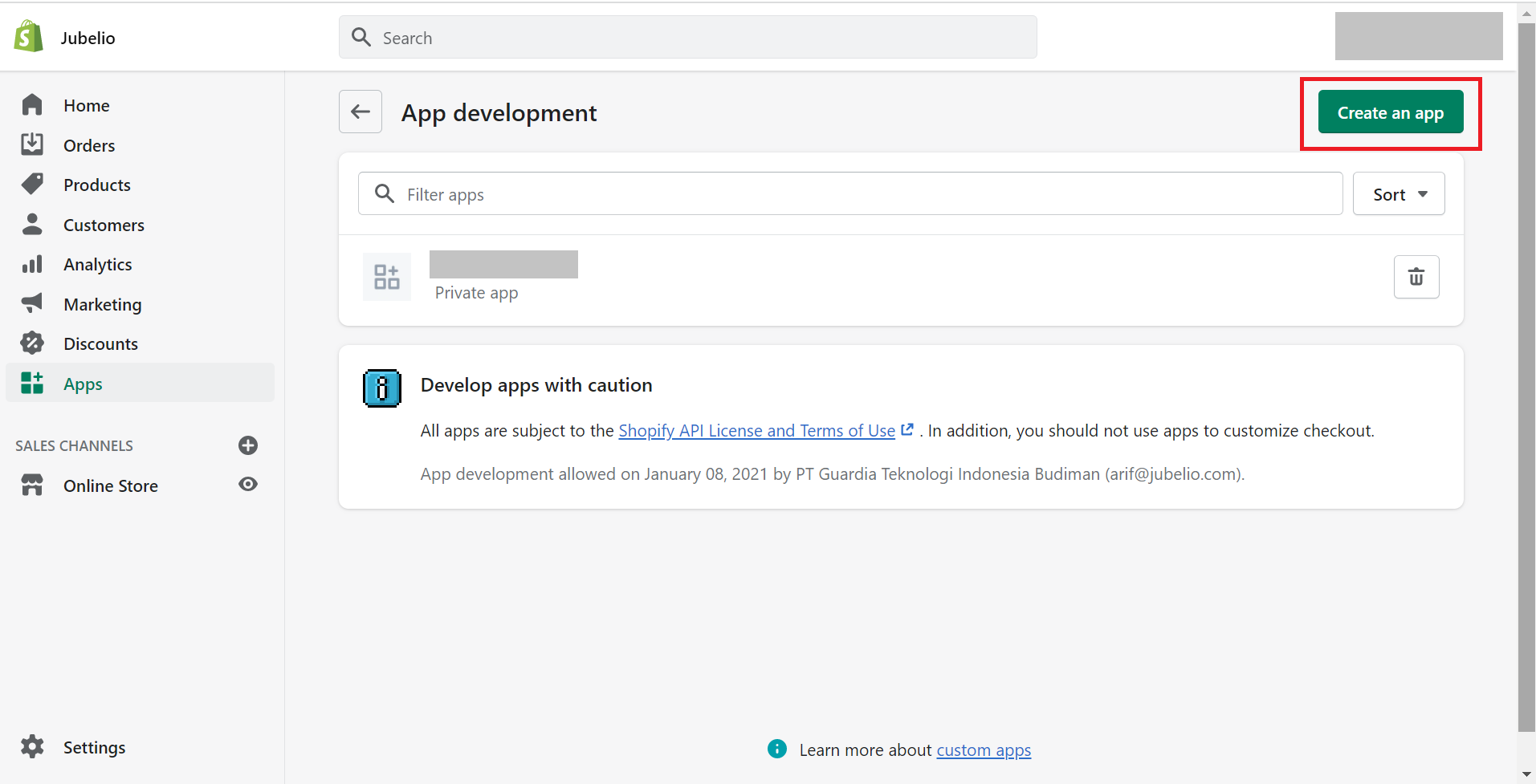Screen dimensions: 1536x784
Task: Focus the Filter apps field
Action: [x=850, y=193]
